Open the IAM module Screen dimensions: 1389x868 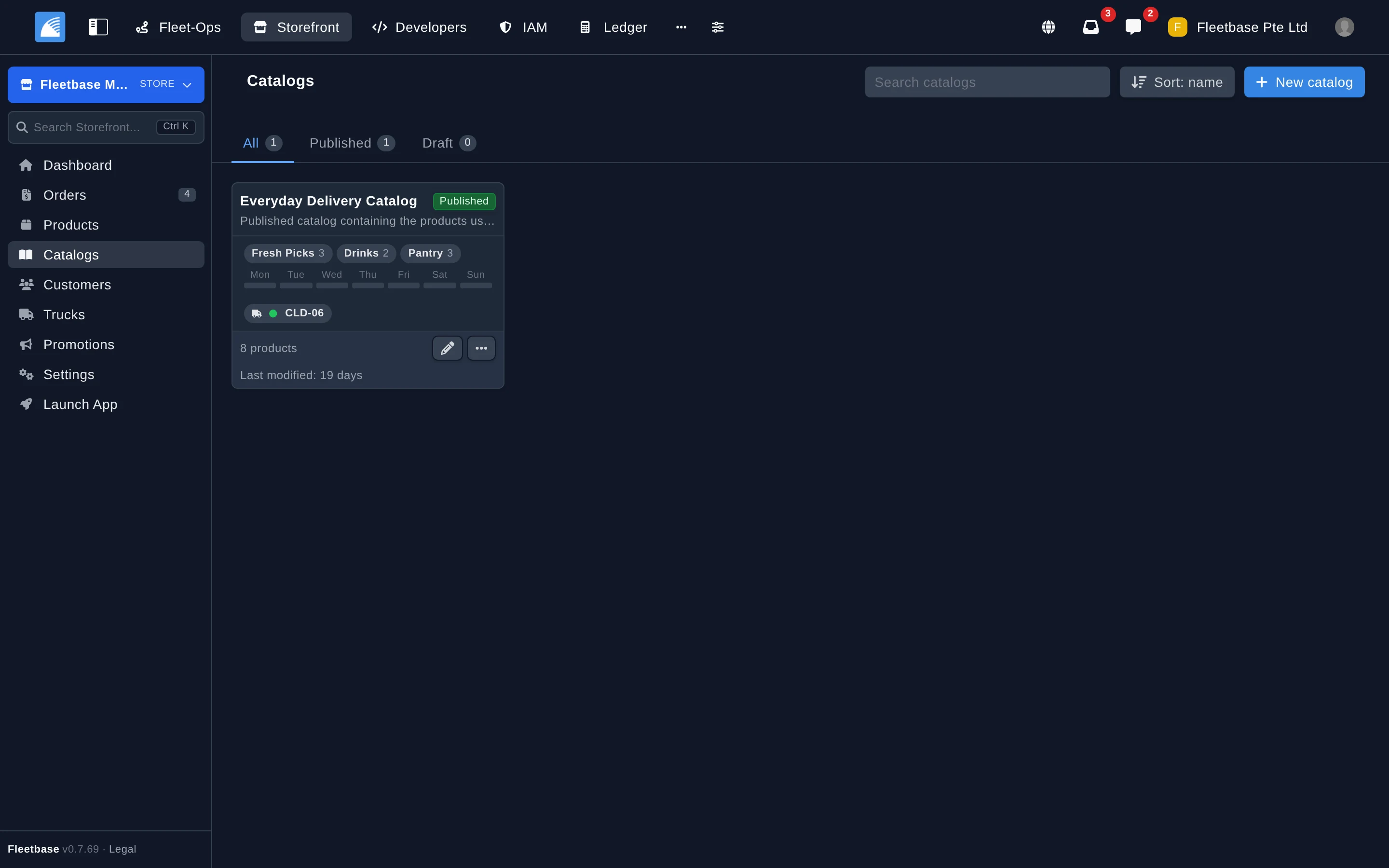(523, 27)
